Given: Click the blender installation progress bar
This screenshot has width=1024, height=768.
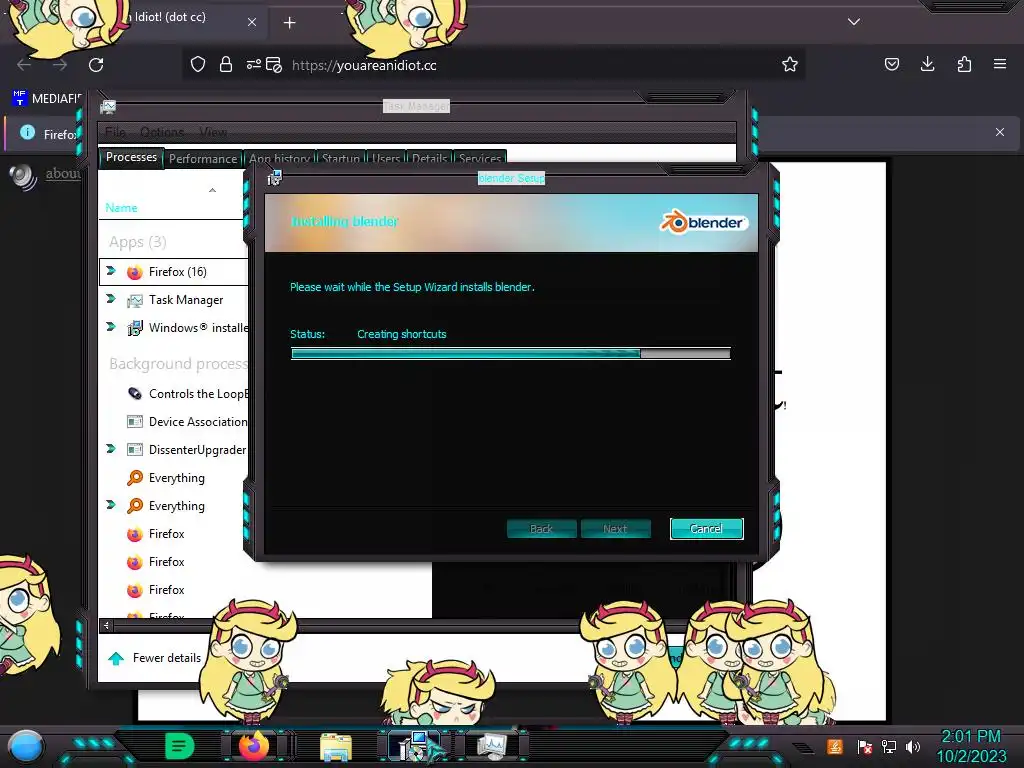Looking at the screenshot, I should (x=511, y=353).
